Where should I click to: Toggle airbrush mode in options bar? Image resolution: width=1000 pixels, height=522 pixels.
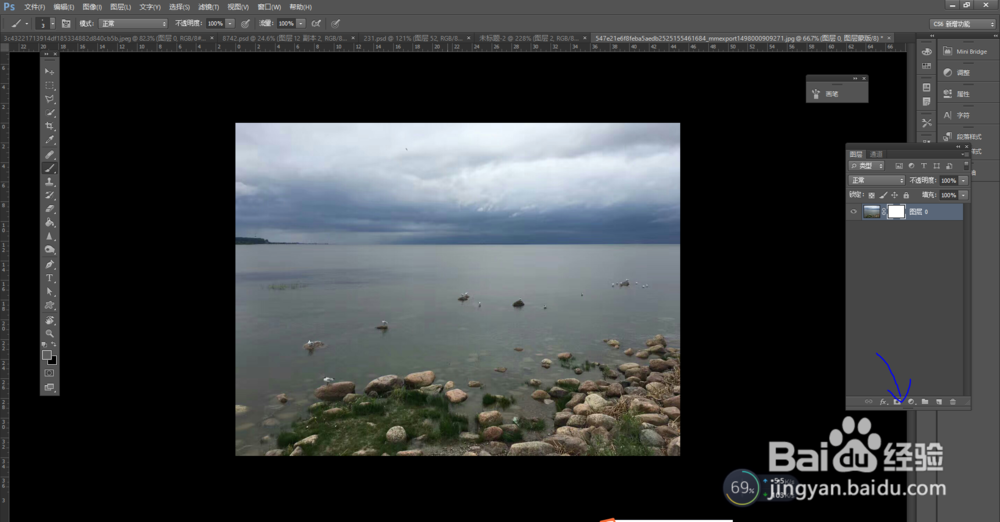tap(316, 24)
